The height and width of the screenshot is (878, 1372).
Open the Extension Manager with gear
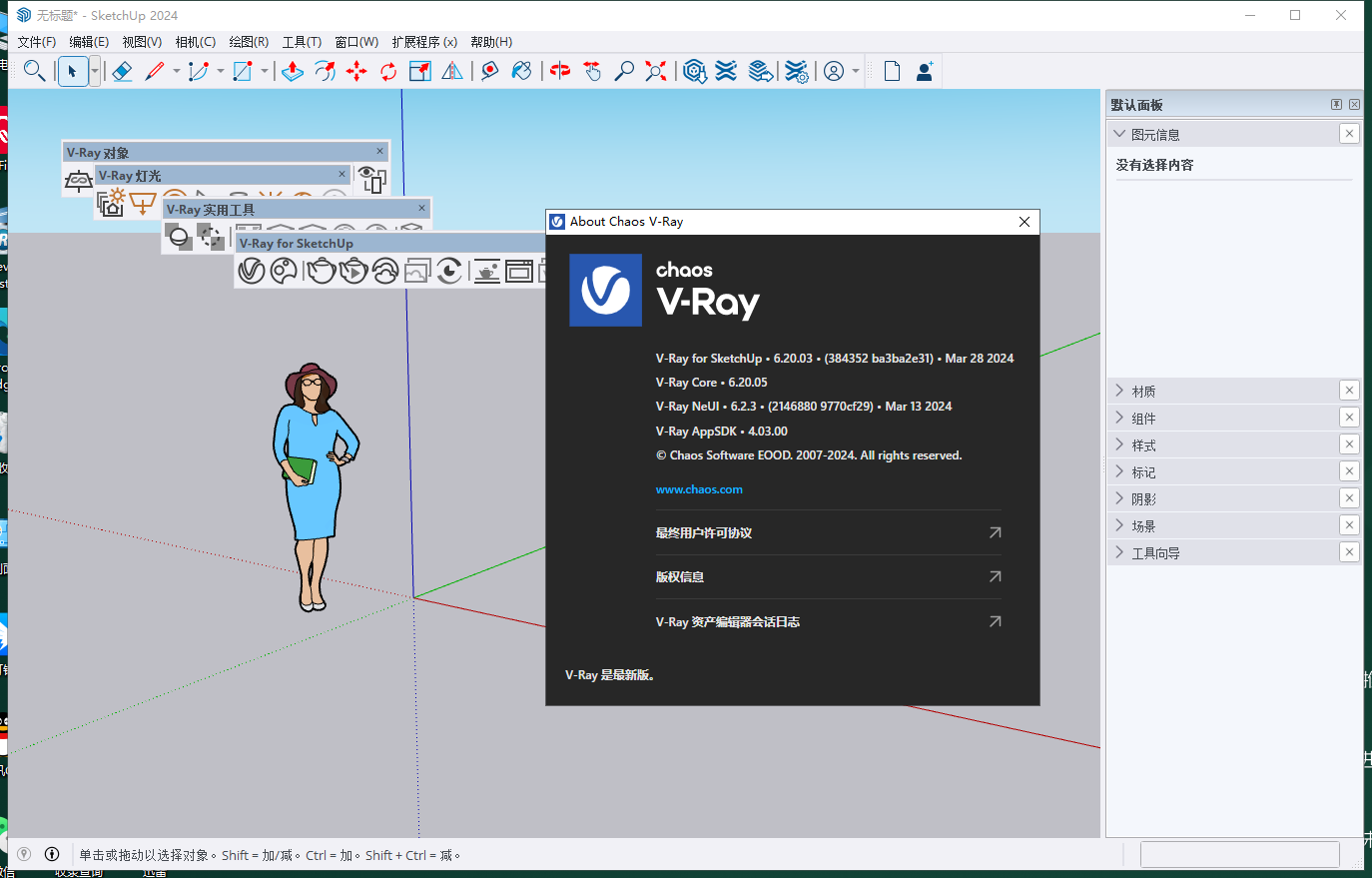coord(796,71)
